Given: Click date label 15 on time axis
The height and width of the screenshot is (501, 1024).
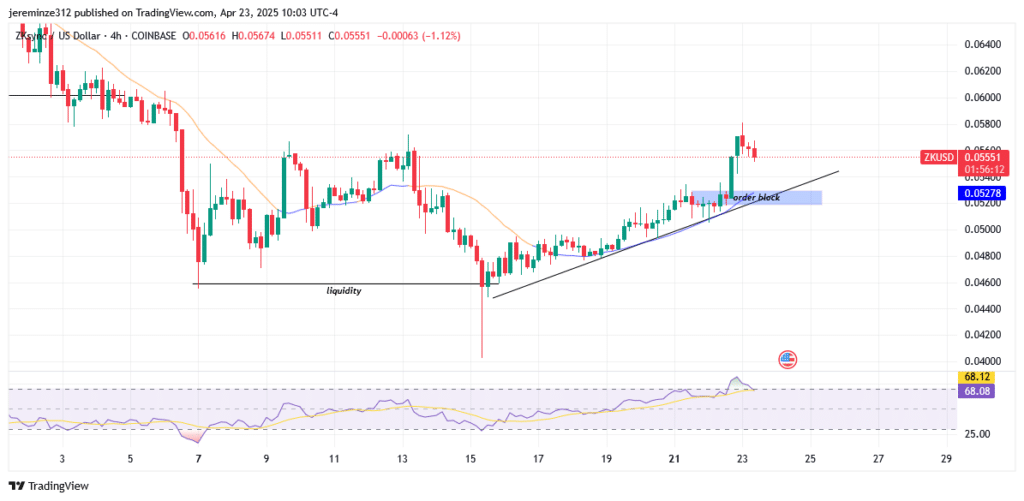Looking at the screenshot, I should [x=471, y=458].
